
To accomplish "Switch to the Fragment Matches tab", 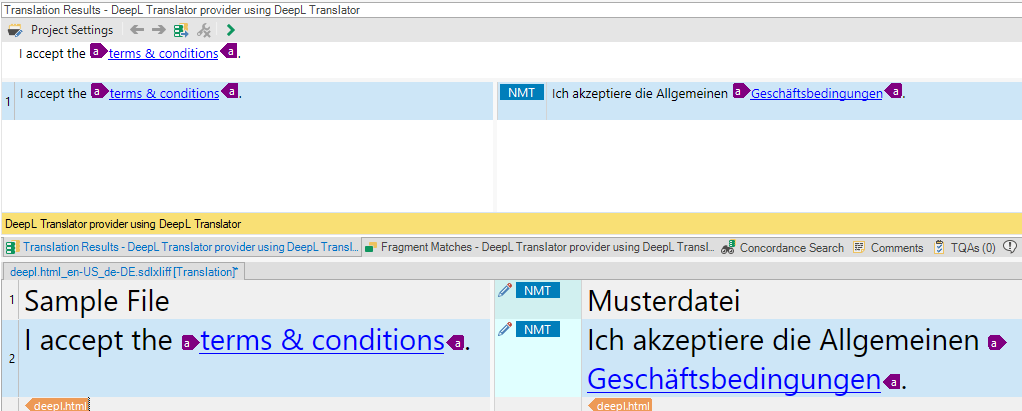I will pos(539,247).
